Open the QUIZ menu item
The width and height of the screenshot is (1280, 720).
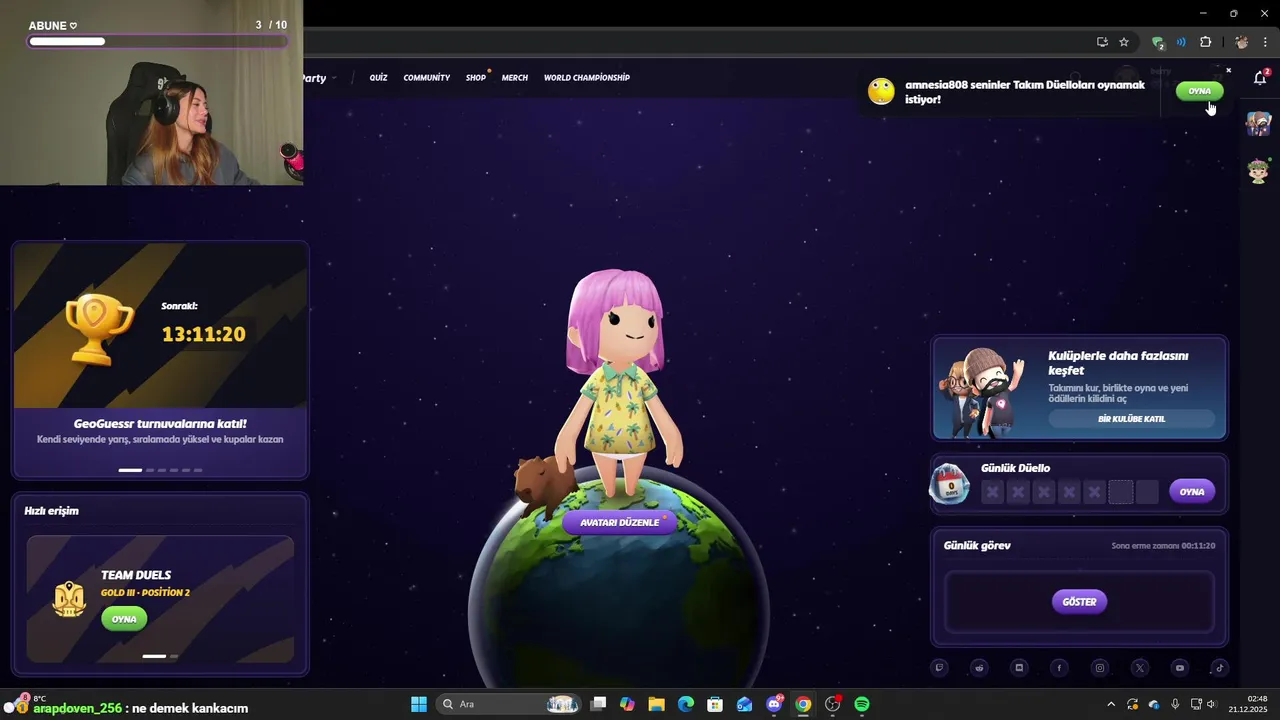click(x=378, y=78)
